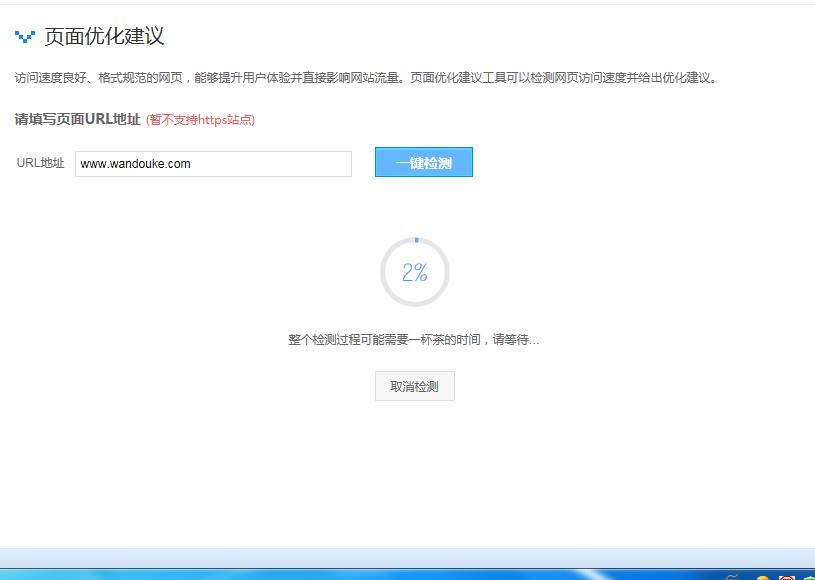
Task: Click the red https unsupported notice
Action: [202, 119]
